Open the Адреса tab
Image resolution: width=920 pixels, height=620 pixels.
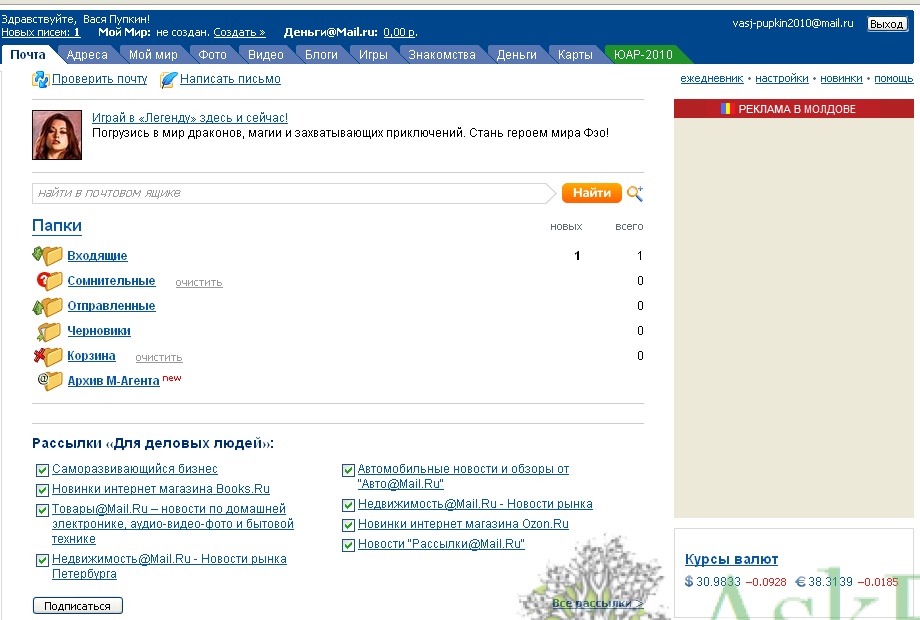coord(87,55)
